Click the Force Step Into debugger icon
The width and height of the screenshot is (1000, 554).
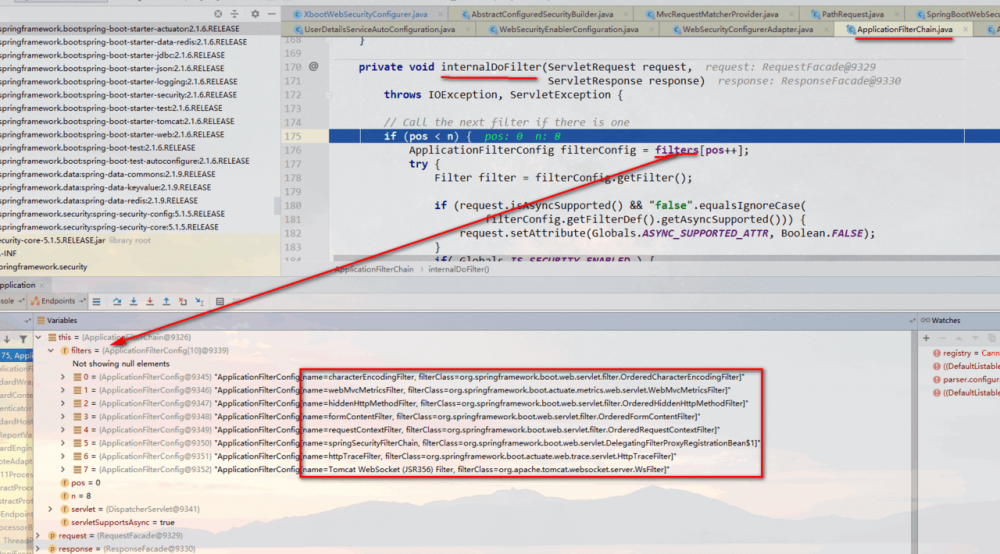pos(150,302)
